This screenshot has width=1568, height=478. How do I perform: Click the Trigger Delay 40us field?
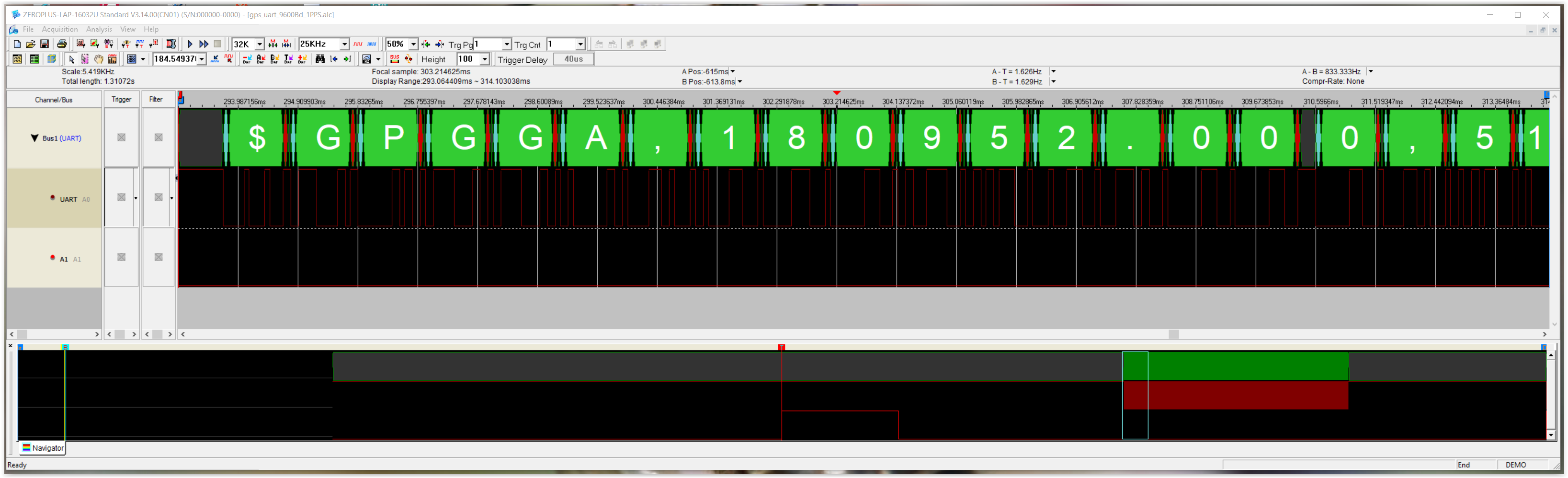[573, 59]
